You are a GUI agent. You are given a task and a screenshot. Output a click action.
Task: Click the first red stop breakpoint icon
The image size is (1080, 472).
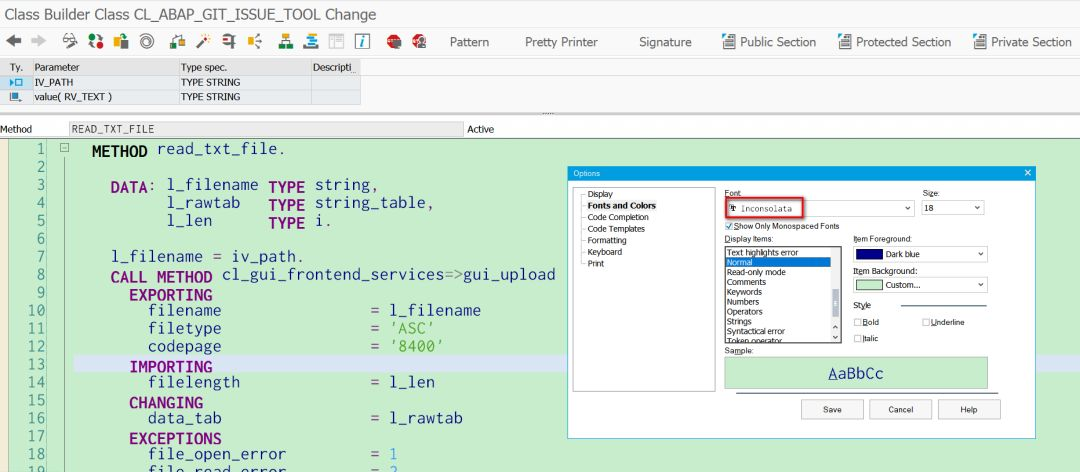coord(393,41)
